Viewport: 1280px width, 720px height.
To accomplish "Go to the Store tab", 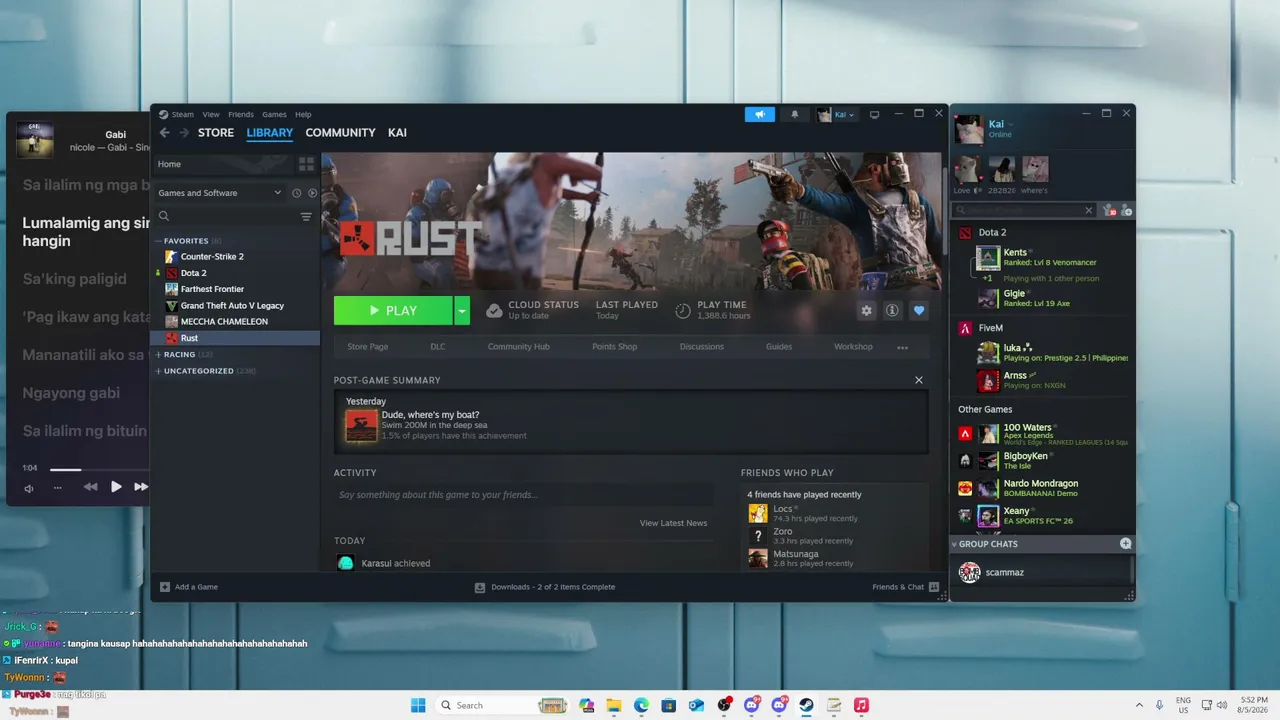I will [216, 133].
